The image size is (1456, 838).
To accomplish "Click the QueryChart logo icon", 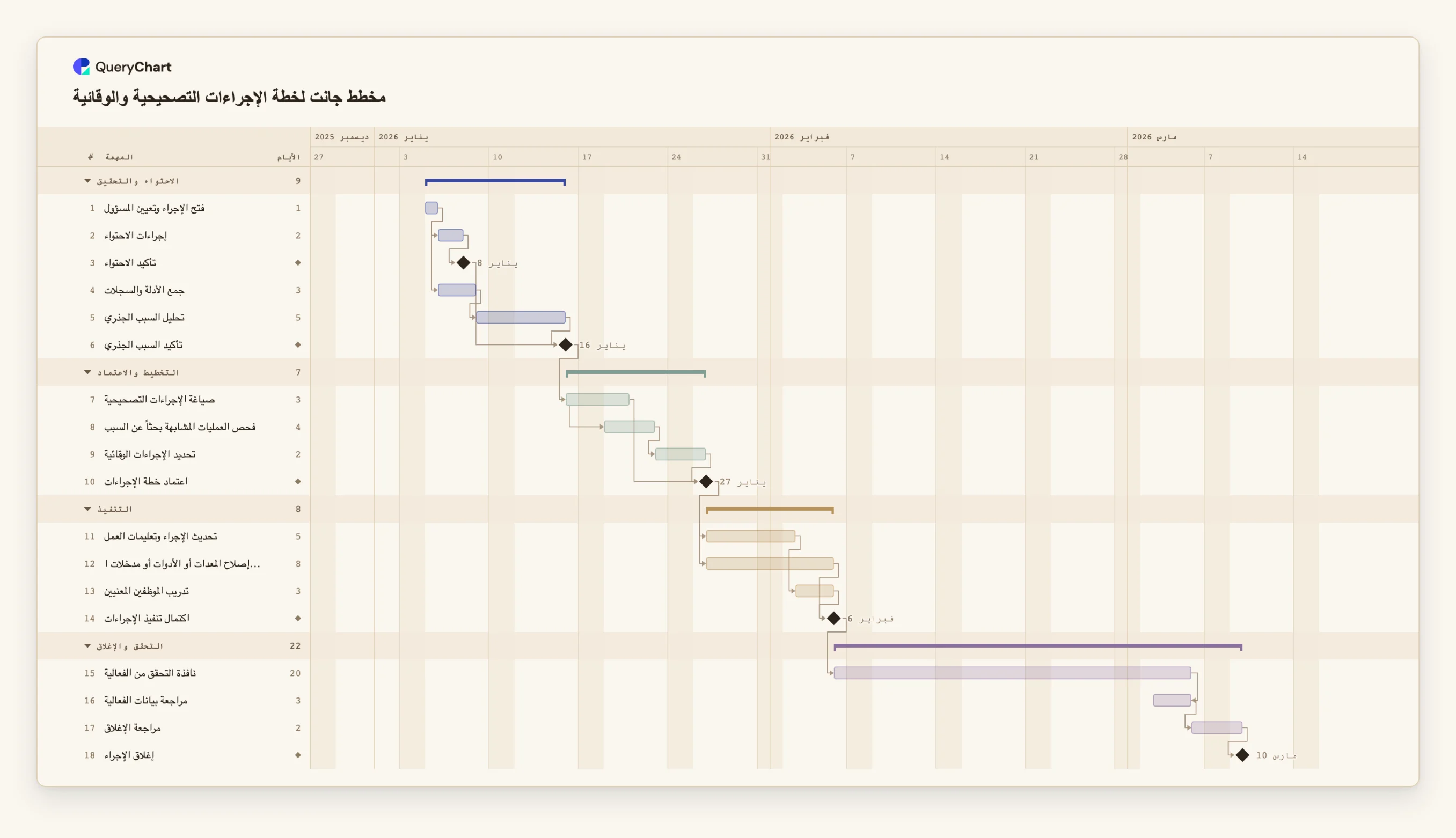I will (81, 67).
